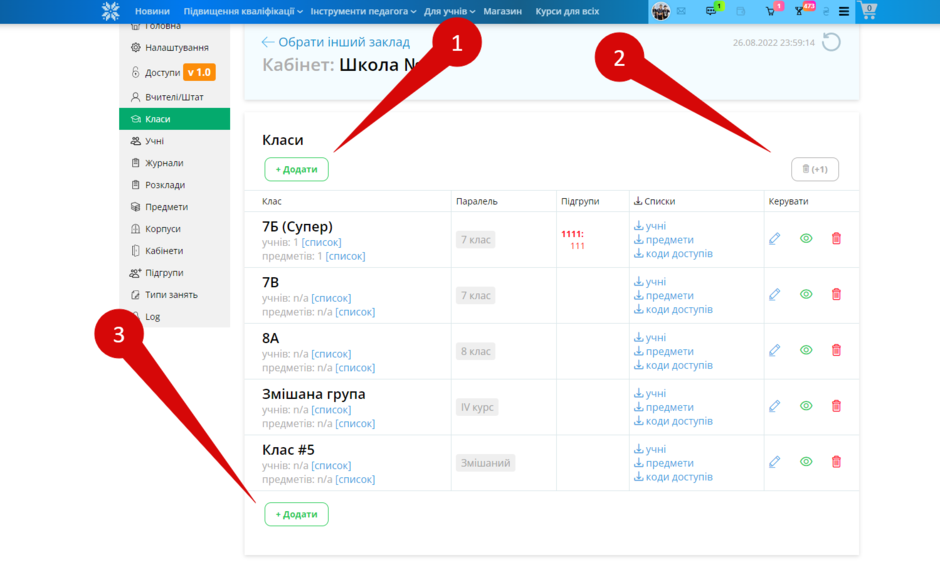
Task: Toggle visibility eye for Змішана група
Action: coord(806,406)
